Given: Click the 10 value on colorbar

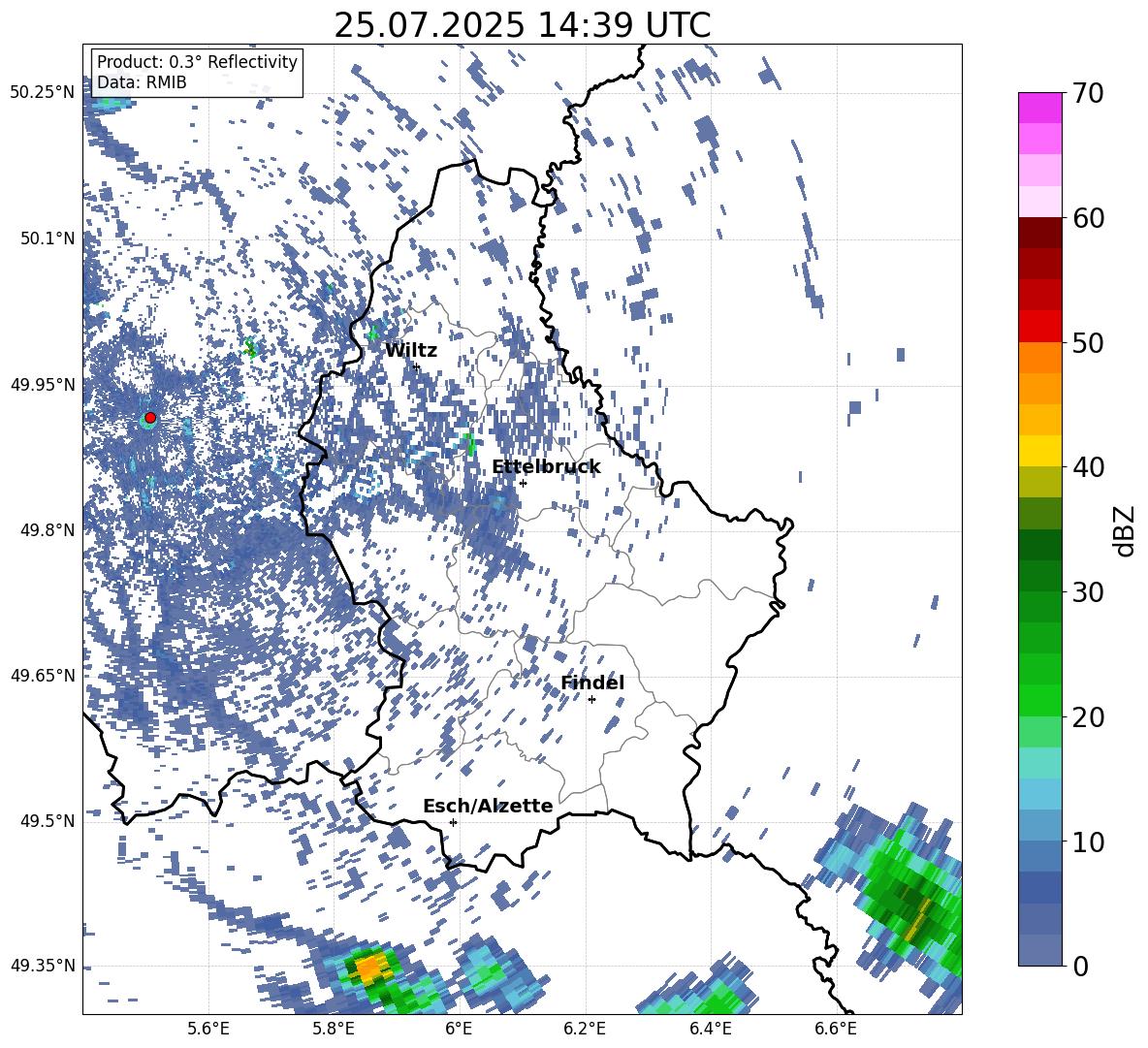Looking at the screenshot, I should [1088, 842].
